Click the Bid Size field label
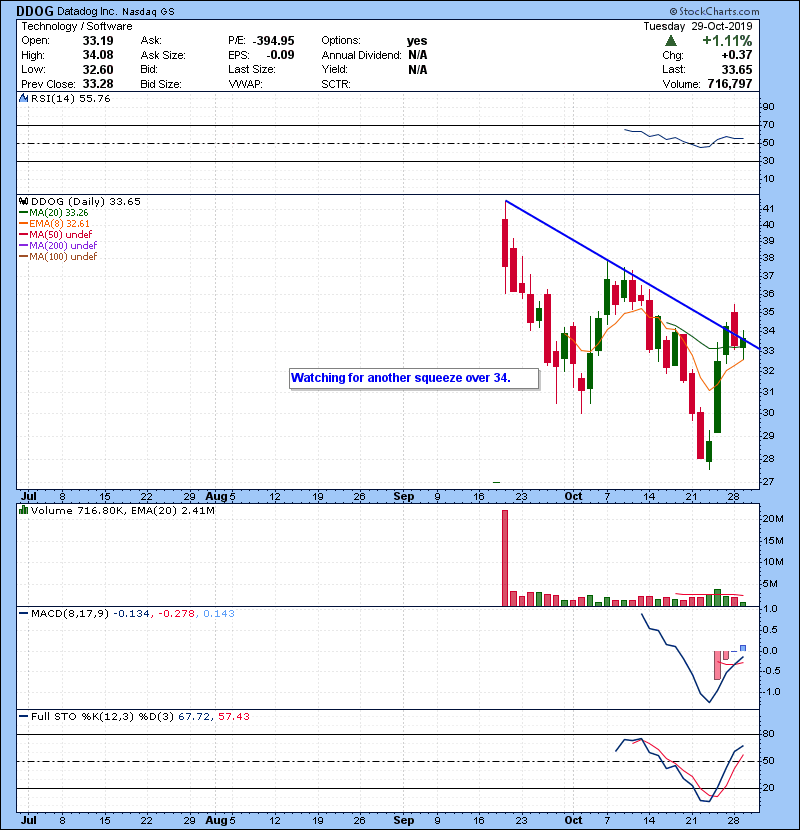The width and height of the screenshot is (800, 830). [x=161, y=84]
